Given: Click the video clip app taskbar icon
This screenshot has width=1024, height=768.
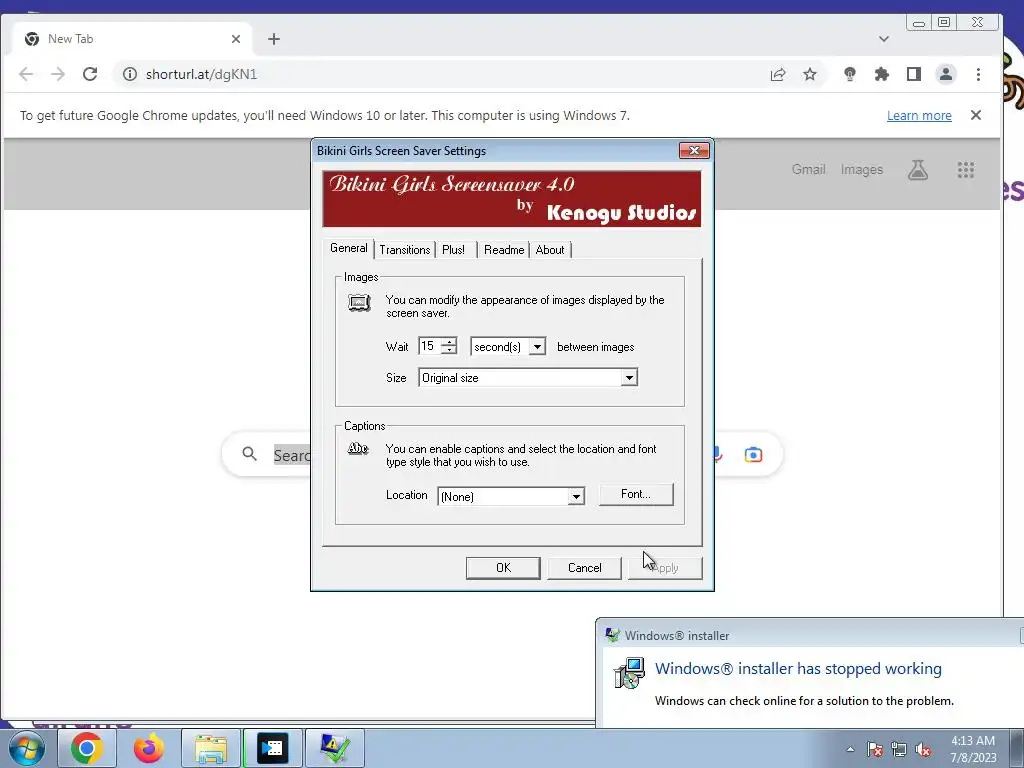Looking at the screenshot, I should coord(272,748).
